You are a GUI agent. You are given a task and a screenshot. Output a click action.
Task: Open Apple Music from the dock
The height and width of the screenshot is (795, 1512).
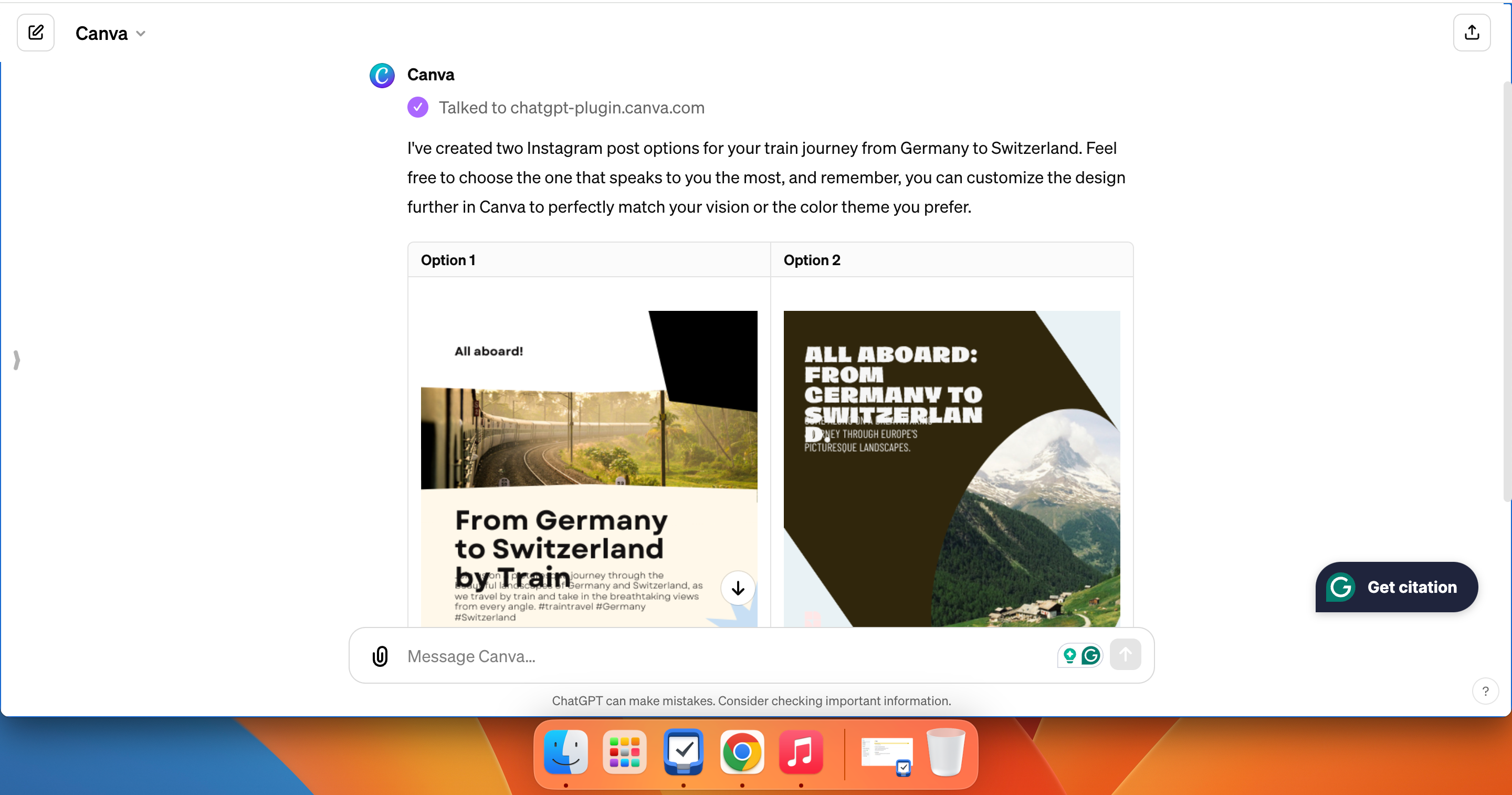[800, 754]
